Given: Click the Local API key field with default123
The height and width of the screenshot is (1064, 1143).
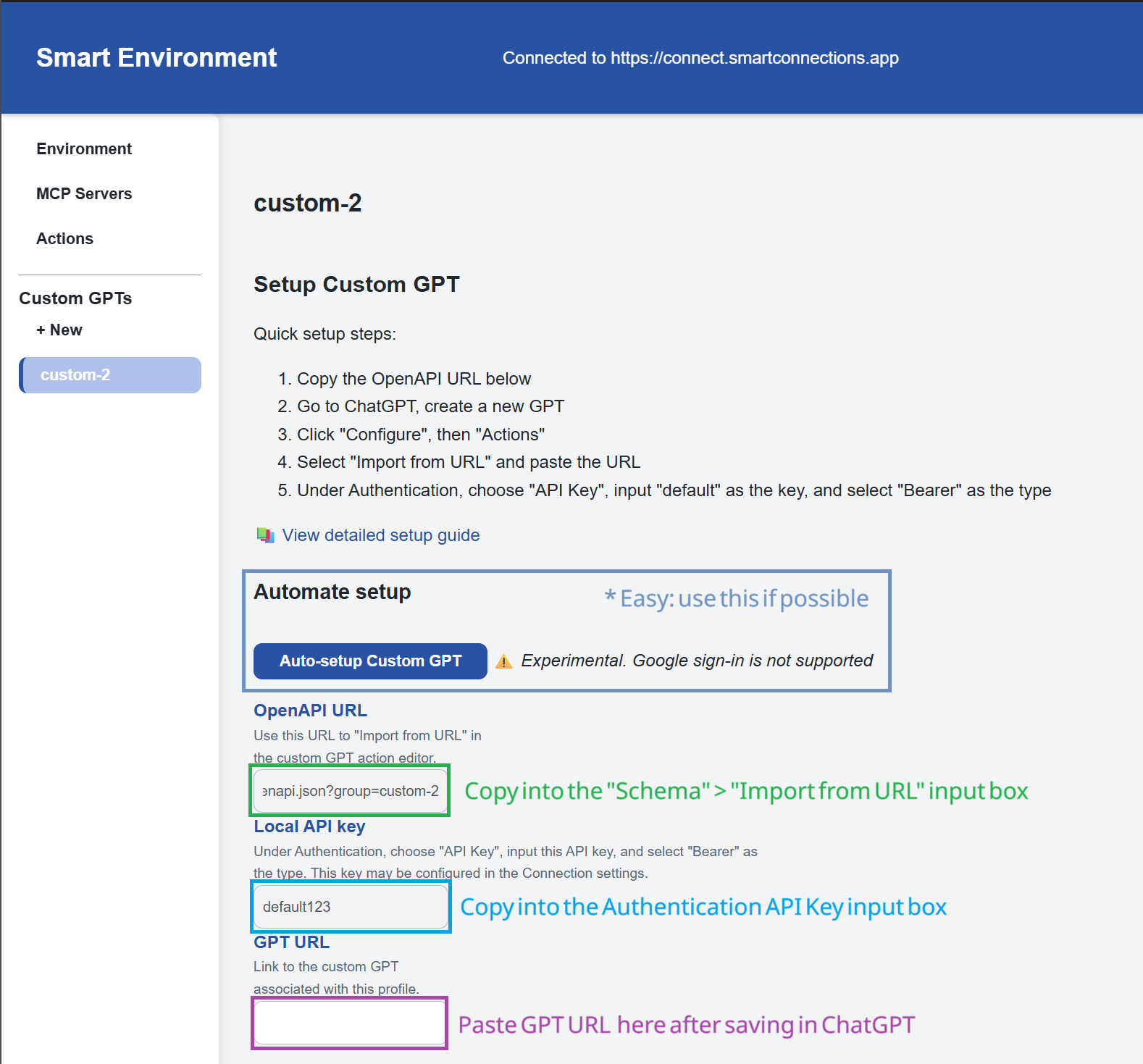Looking at the screenshot, I should click(351, 907).
